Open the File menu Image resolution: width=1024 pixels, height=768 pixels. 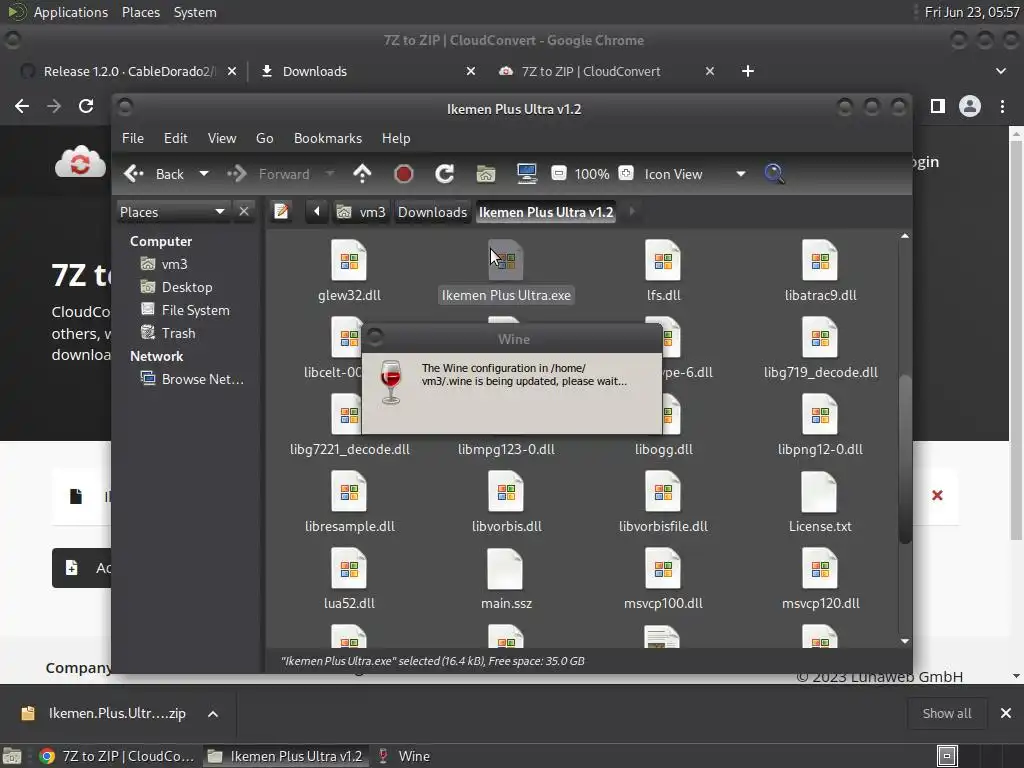pos(133,138)
